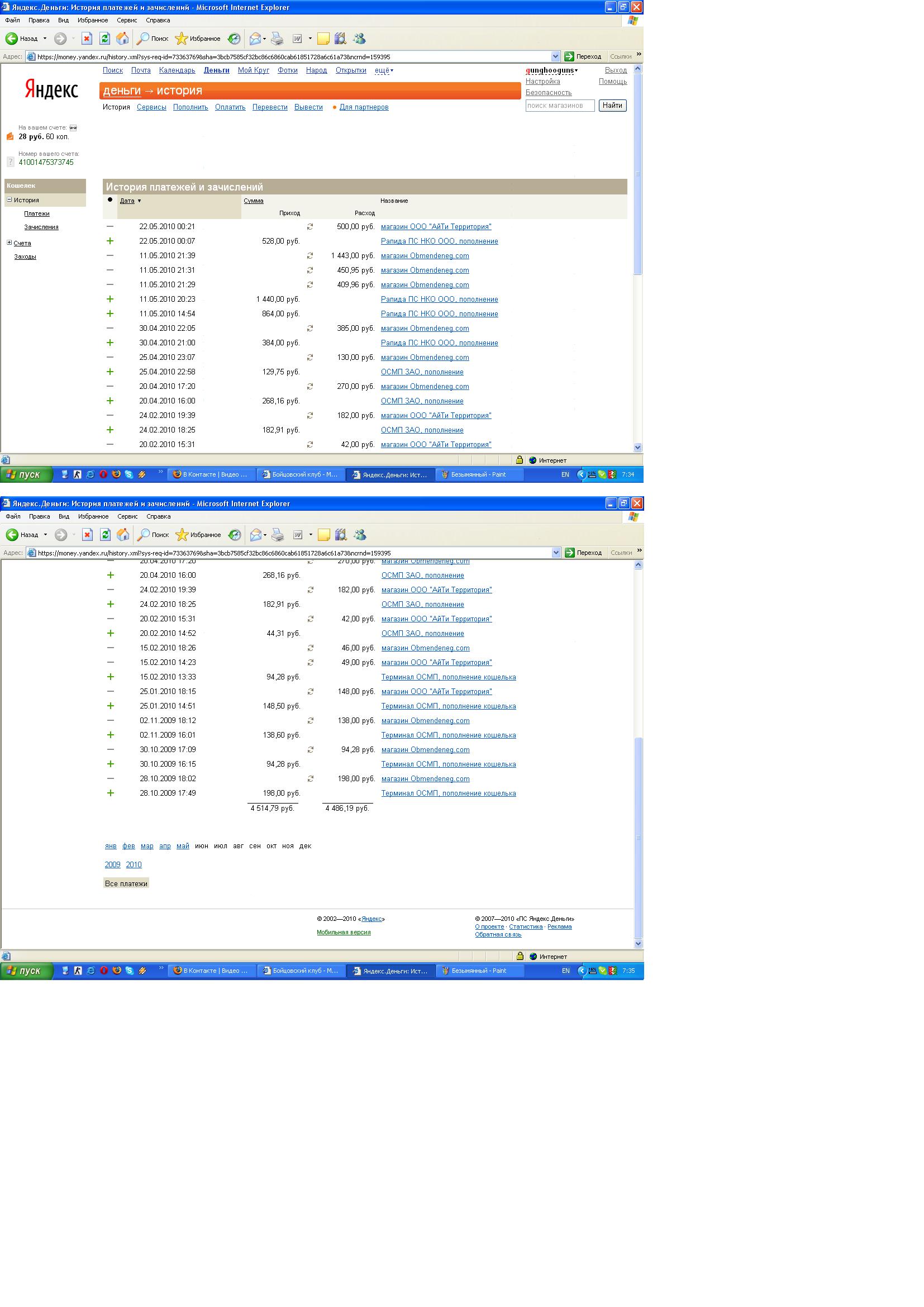
Task: Open the Файл menu in upper browser window
Action: (x=12, y=20)
